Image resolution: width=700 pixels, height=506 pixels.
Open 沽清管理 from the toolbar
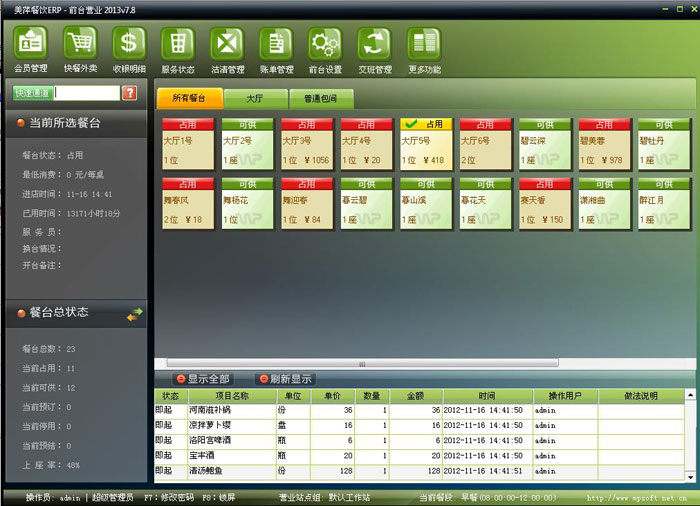[227, 44]
